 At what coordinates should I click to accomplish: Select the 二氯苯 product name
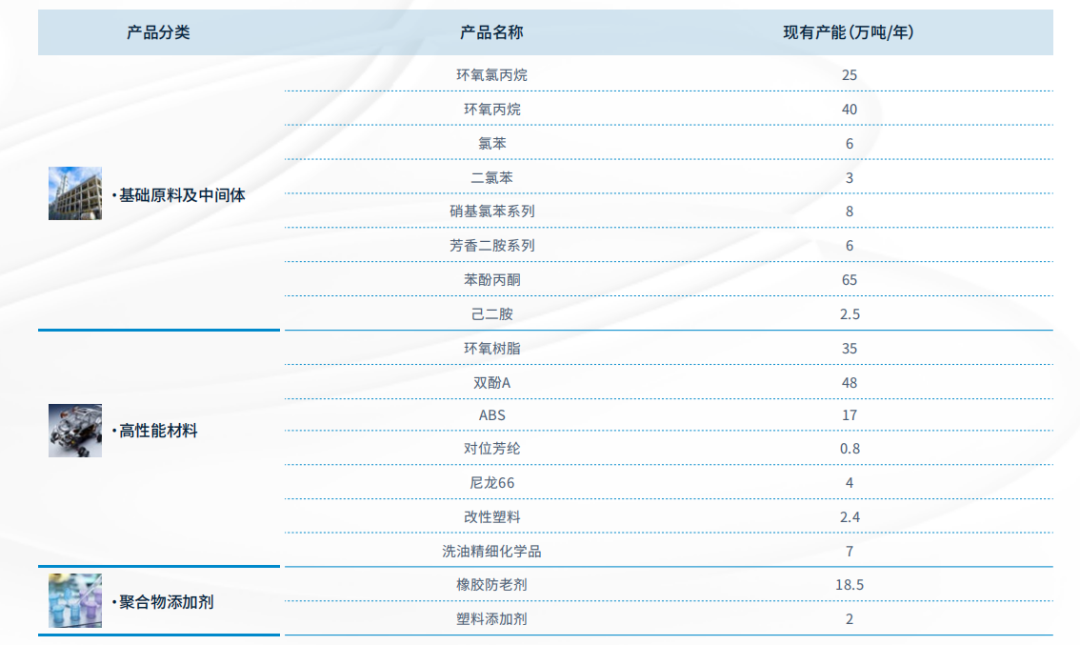click(492, 178)
